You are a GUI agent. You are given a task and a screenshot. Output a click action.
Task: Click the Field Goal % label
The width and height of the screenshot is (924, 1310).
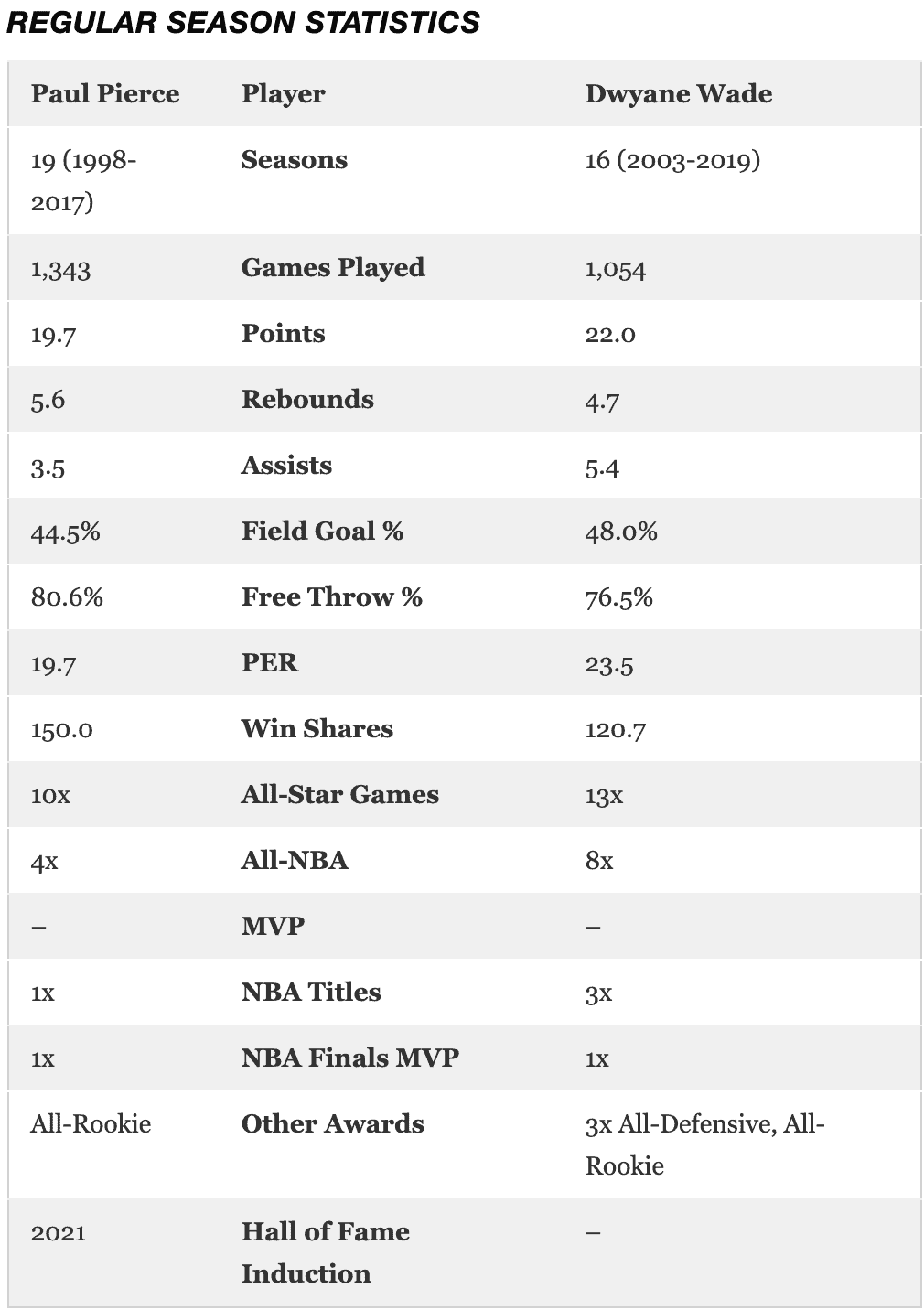pos(322,532)
